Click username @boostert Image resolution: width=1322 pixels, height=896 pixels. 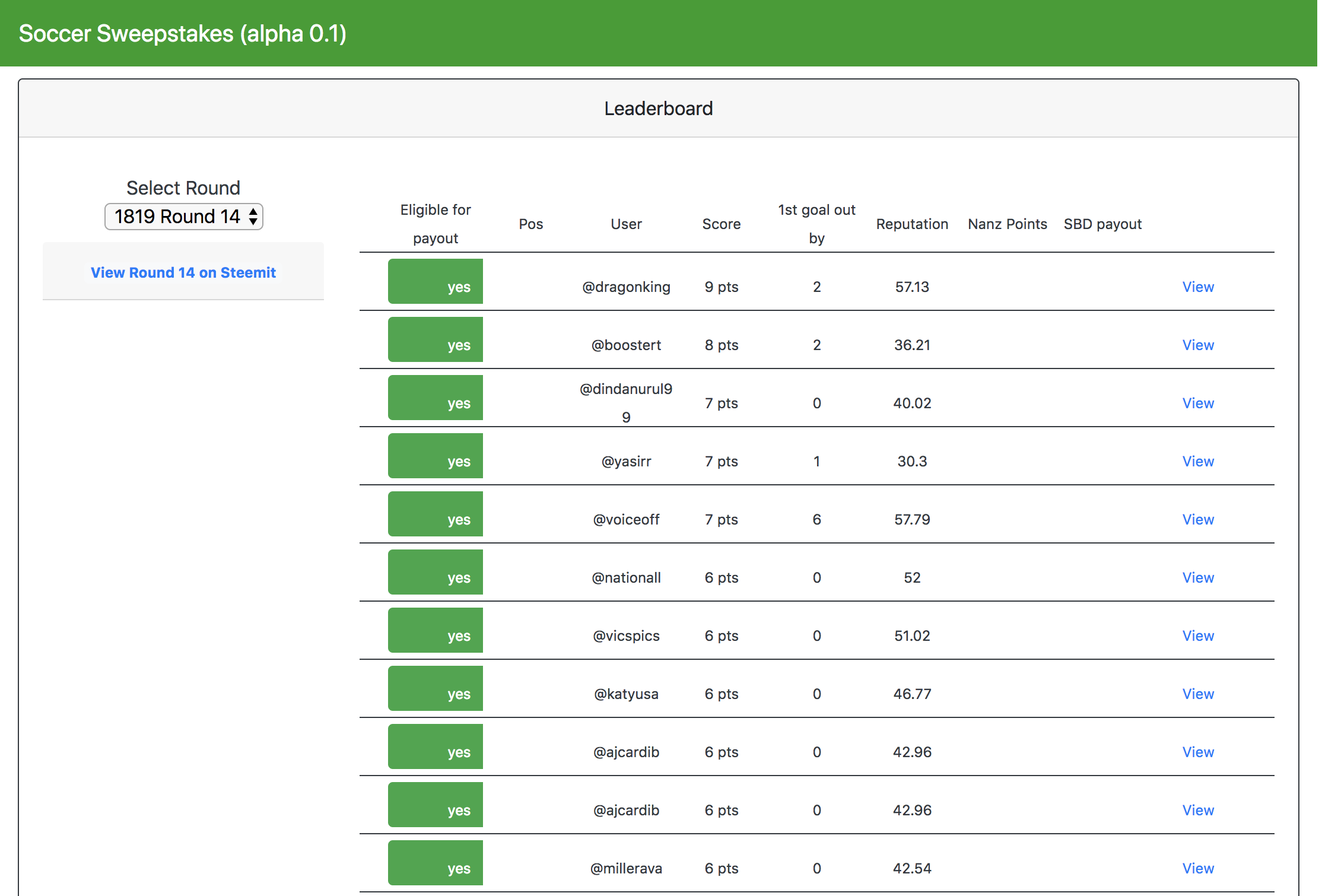pos(626,345)
